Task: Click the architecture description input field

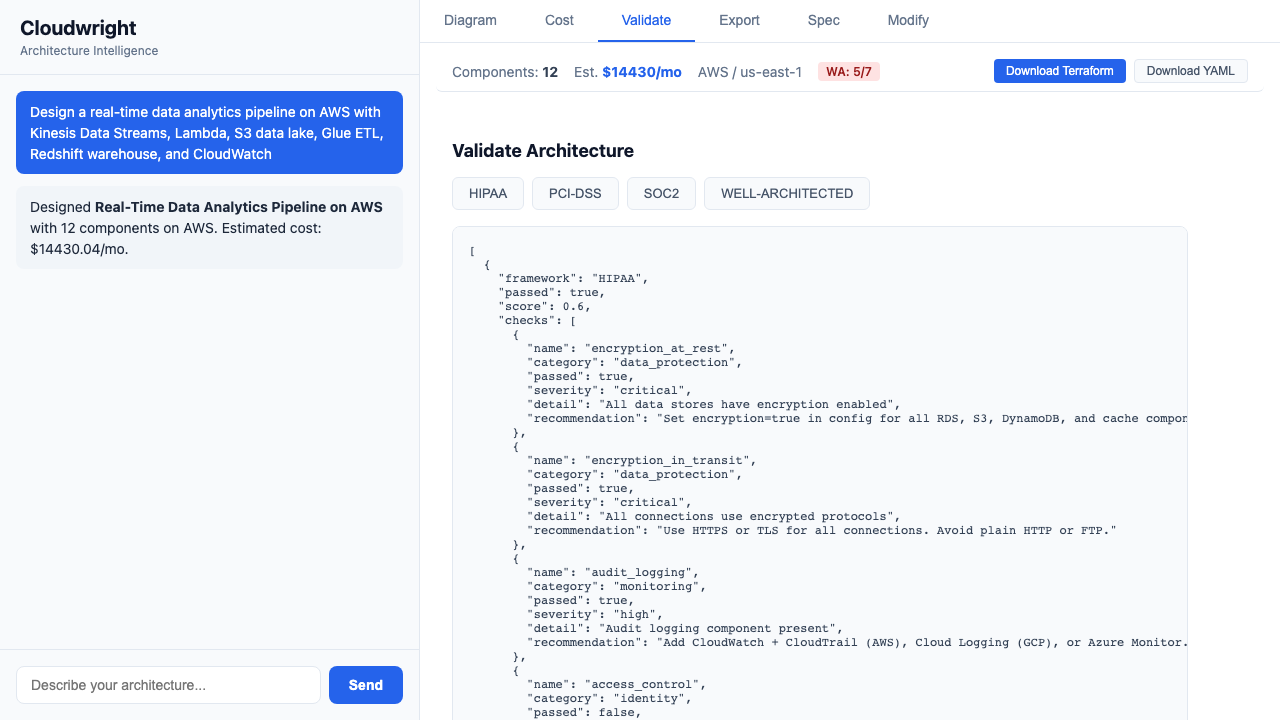Action: coord(168,685)
